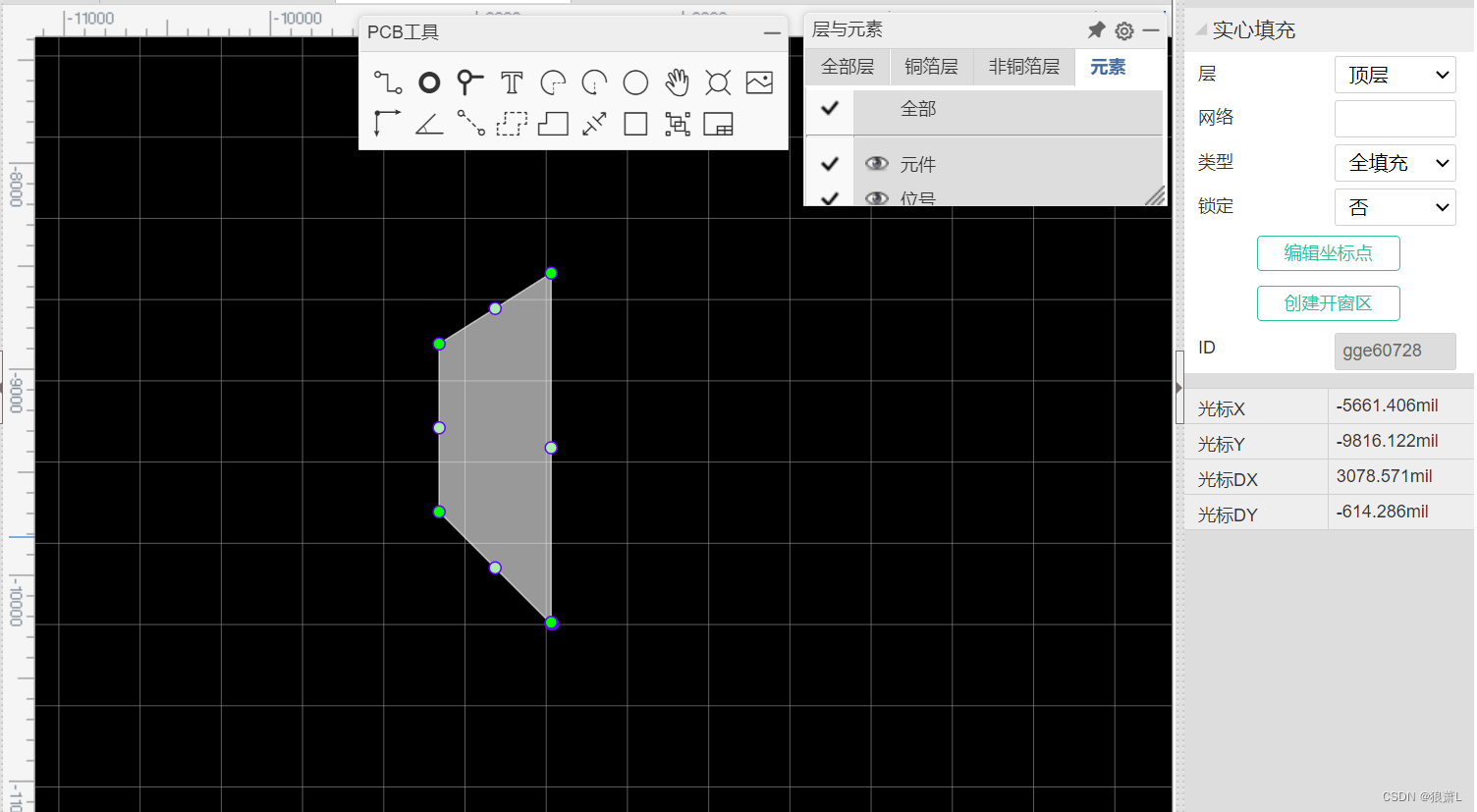Select the Hole tool
The height and width of the screenshot is (812, 1477).
(x=718, y=82)
